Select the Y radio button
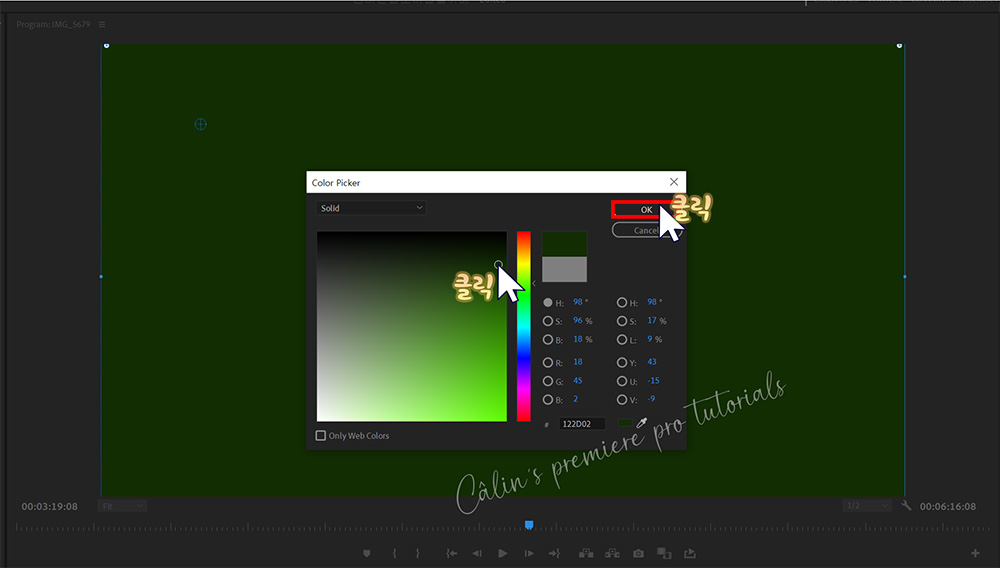This screenshot has width=1000, height=568. [x=622, y=362]
